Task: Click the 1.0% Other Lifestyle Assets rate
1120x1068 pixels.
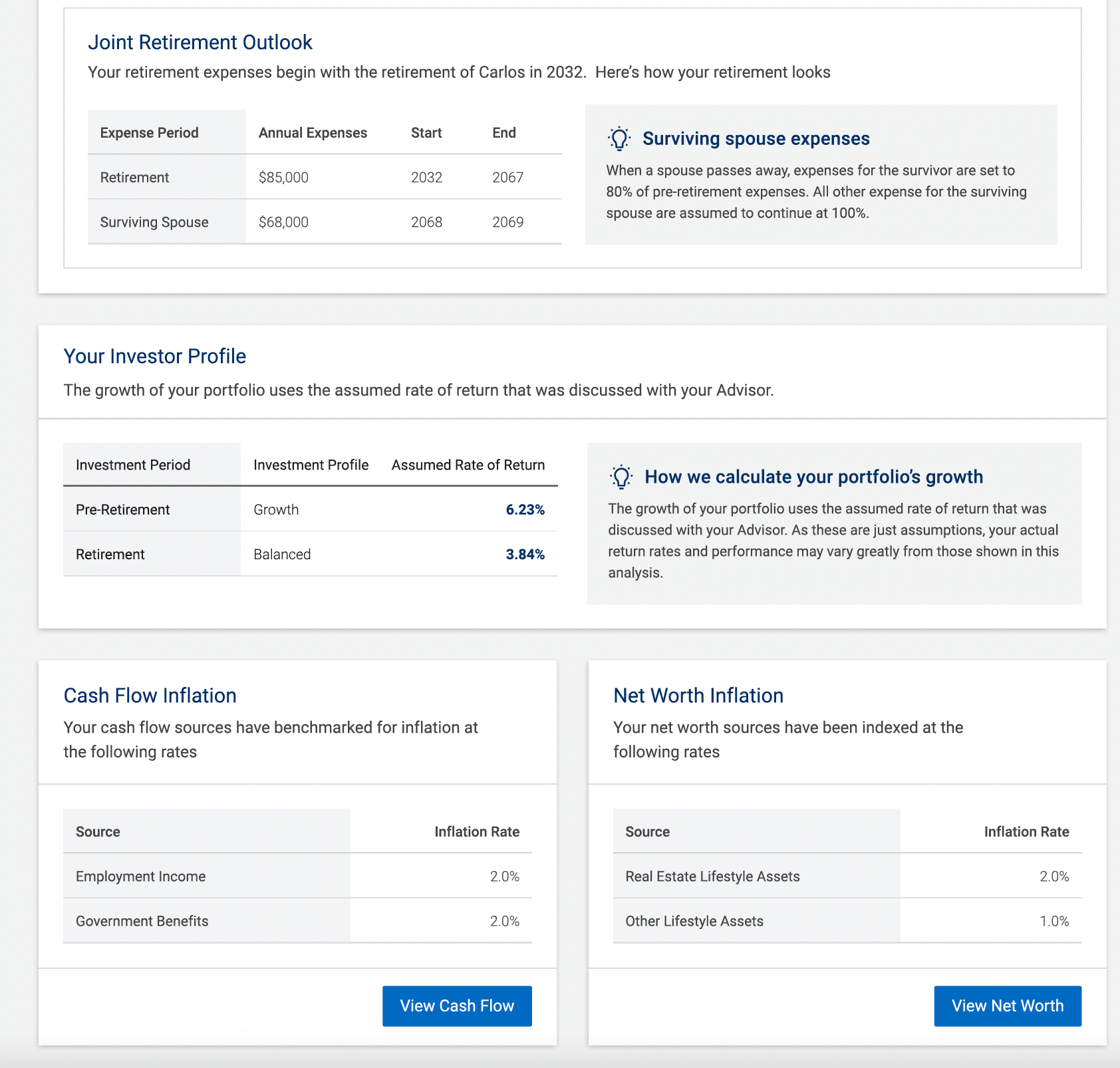Action: click(x=1054, y=921)
